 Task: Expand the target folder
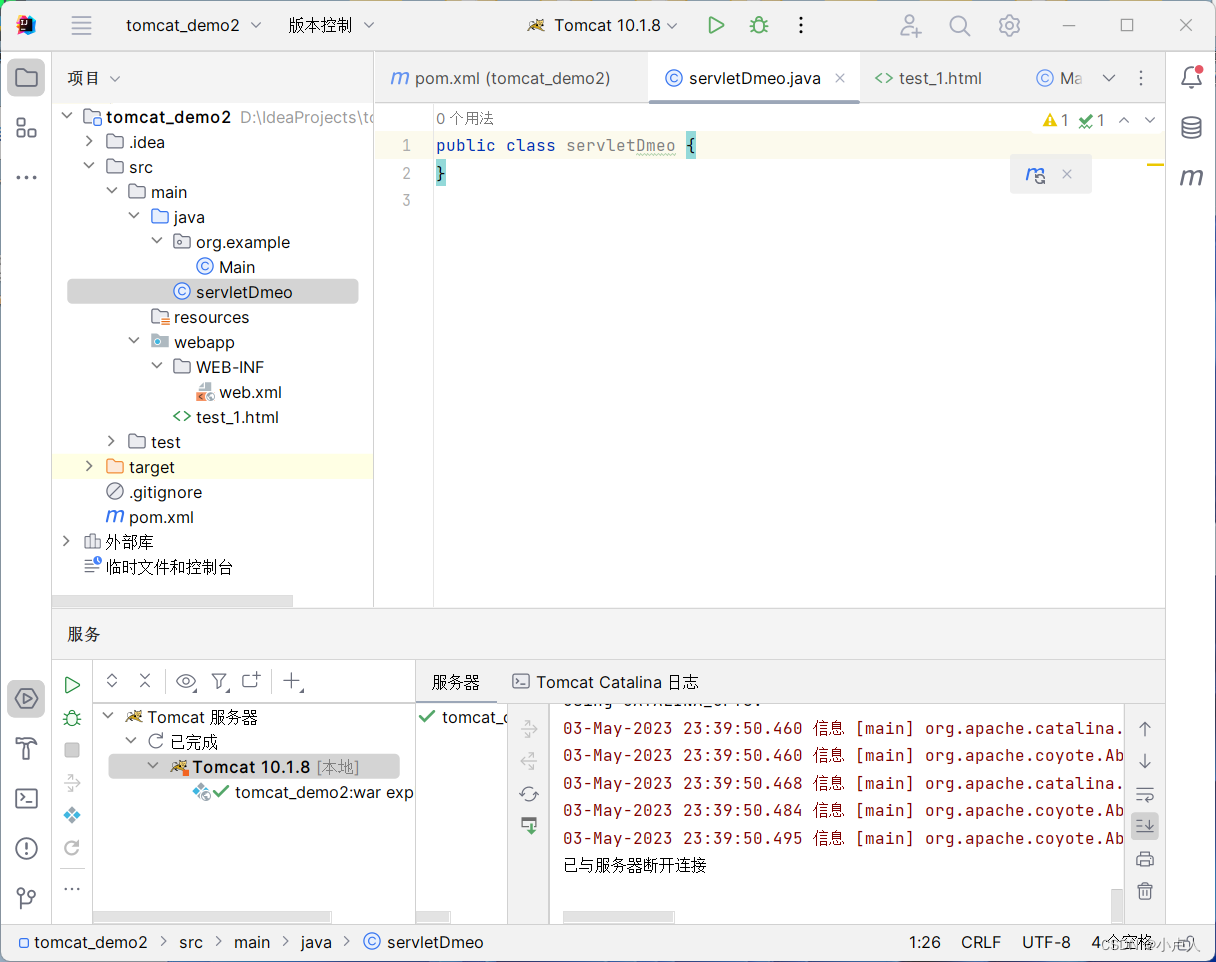tap(89, 466)
